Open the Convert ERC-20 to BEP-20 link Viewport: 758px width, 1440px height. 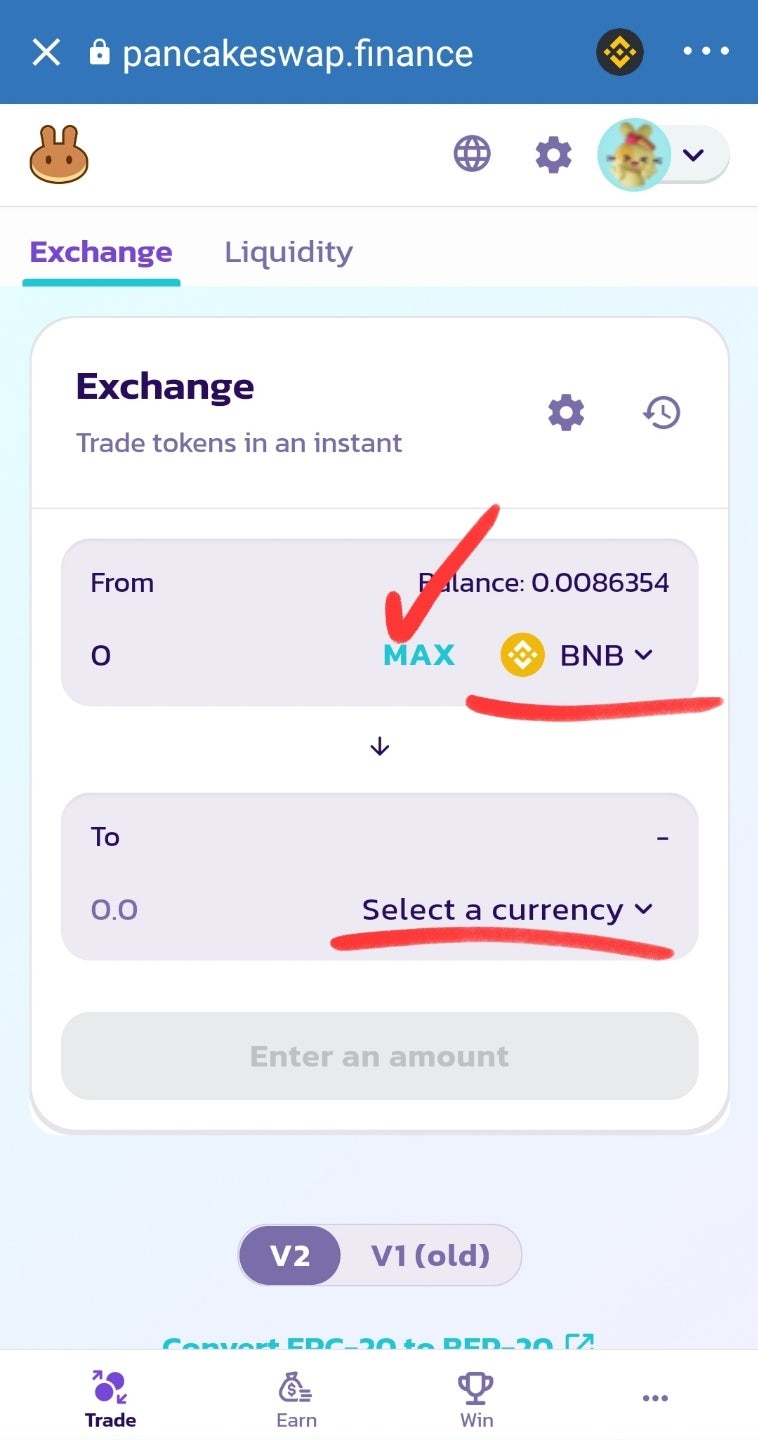tap(379, 1341)
